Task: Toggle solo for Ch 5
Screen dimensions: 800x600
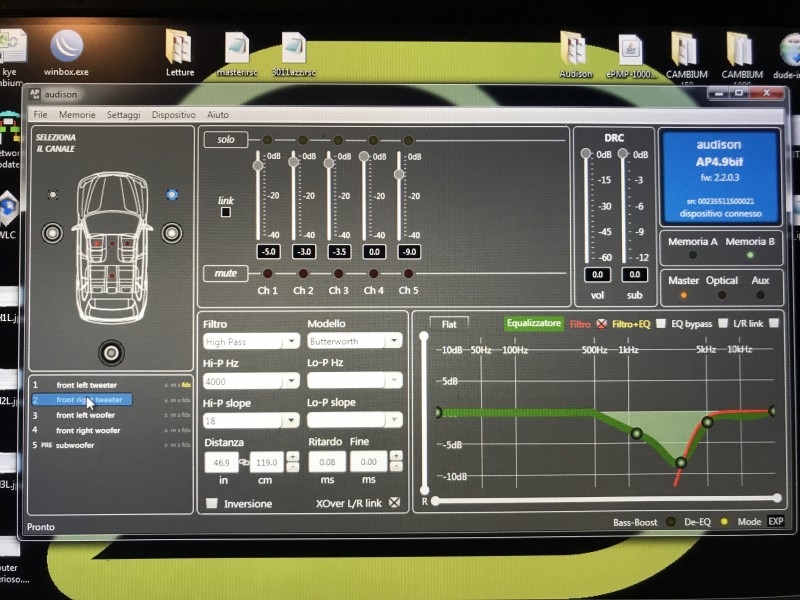Action: click(408, 140)
